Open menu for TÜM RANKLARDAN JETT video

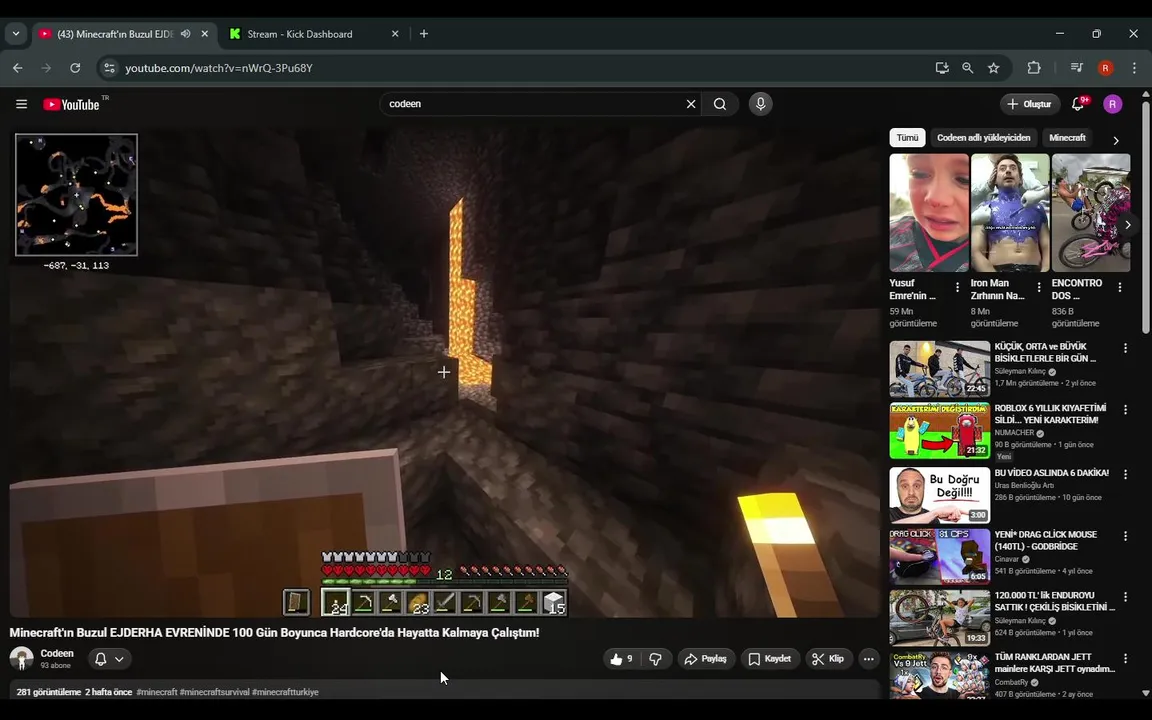point(1125,659)
